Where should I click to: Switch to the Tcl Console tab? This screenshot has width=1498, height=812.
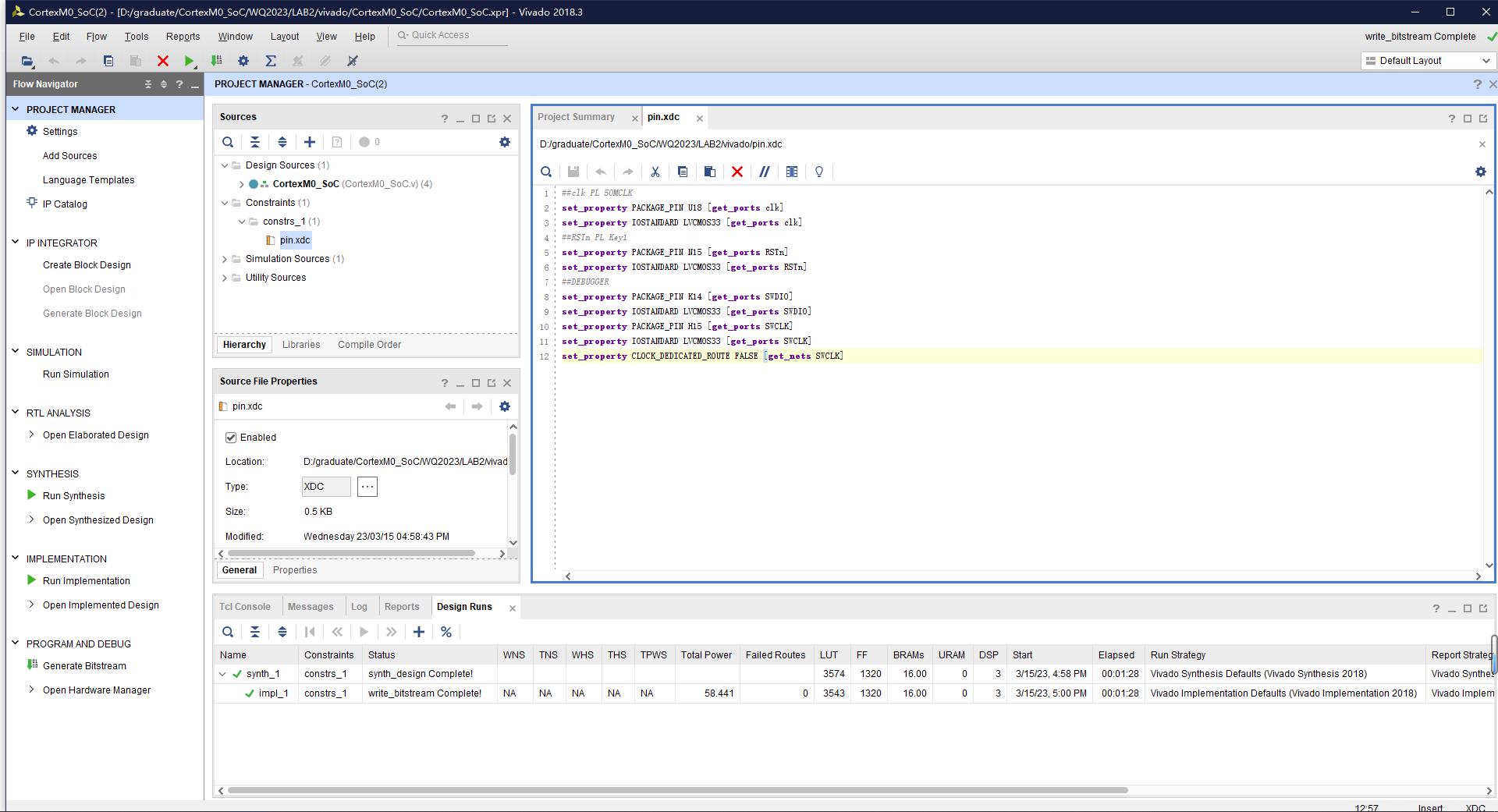(245, 607)
